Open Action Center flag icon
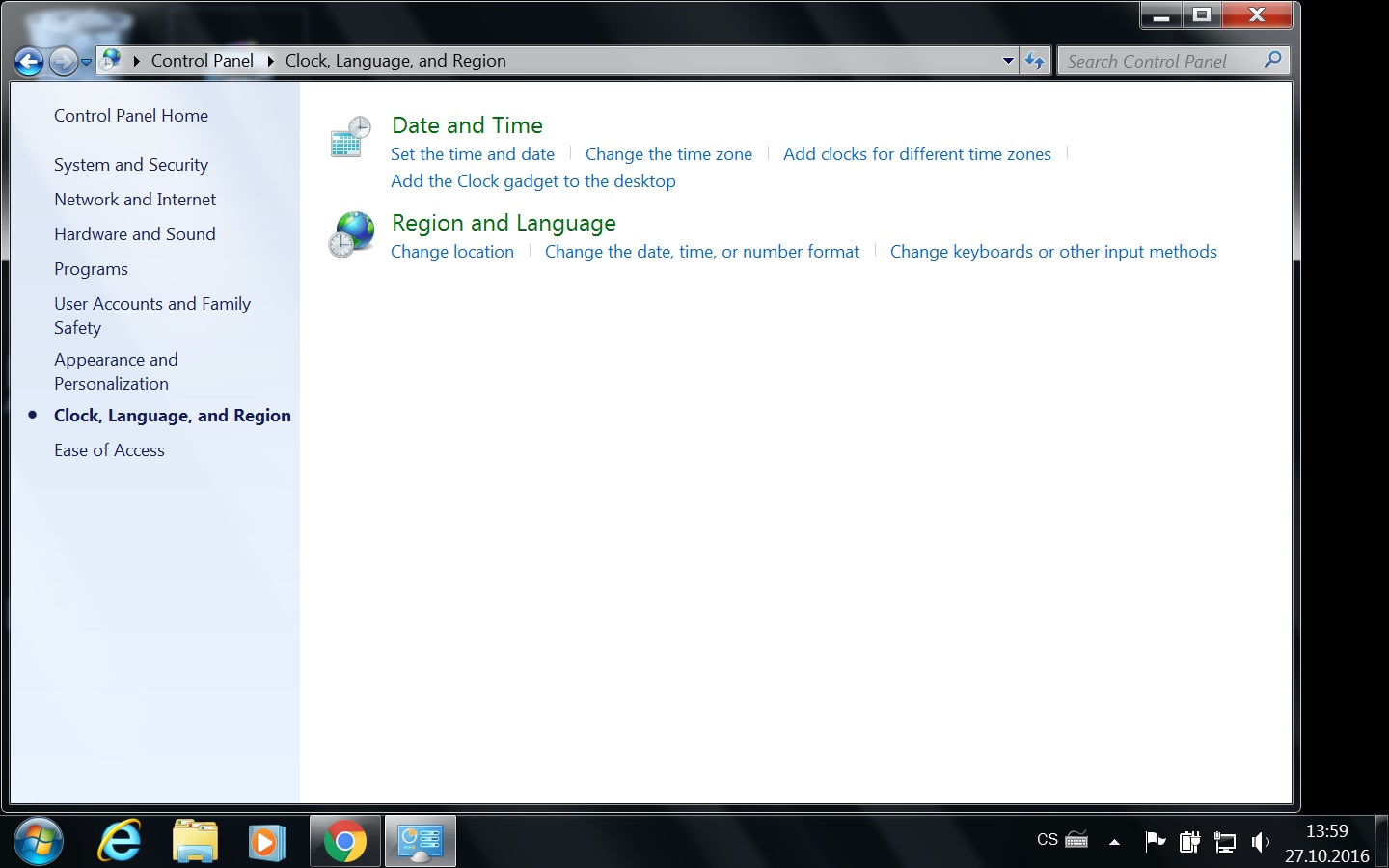 pos(1155,842)
